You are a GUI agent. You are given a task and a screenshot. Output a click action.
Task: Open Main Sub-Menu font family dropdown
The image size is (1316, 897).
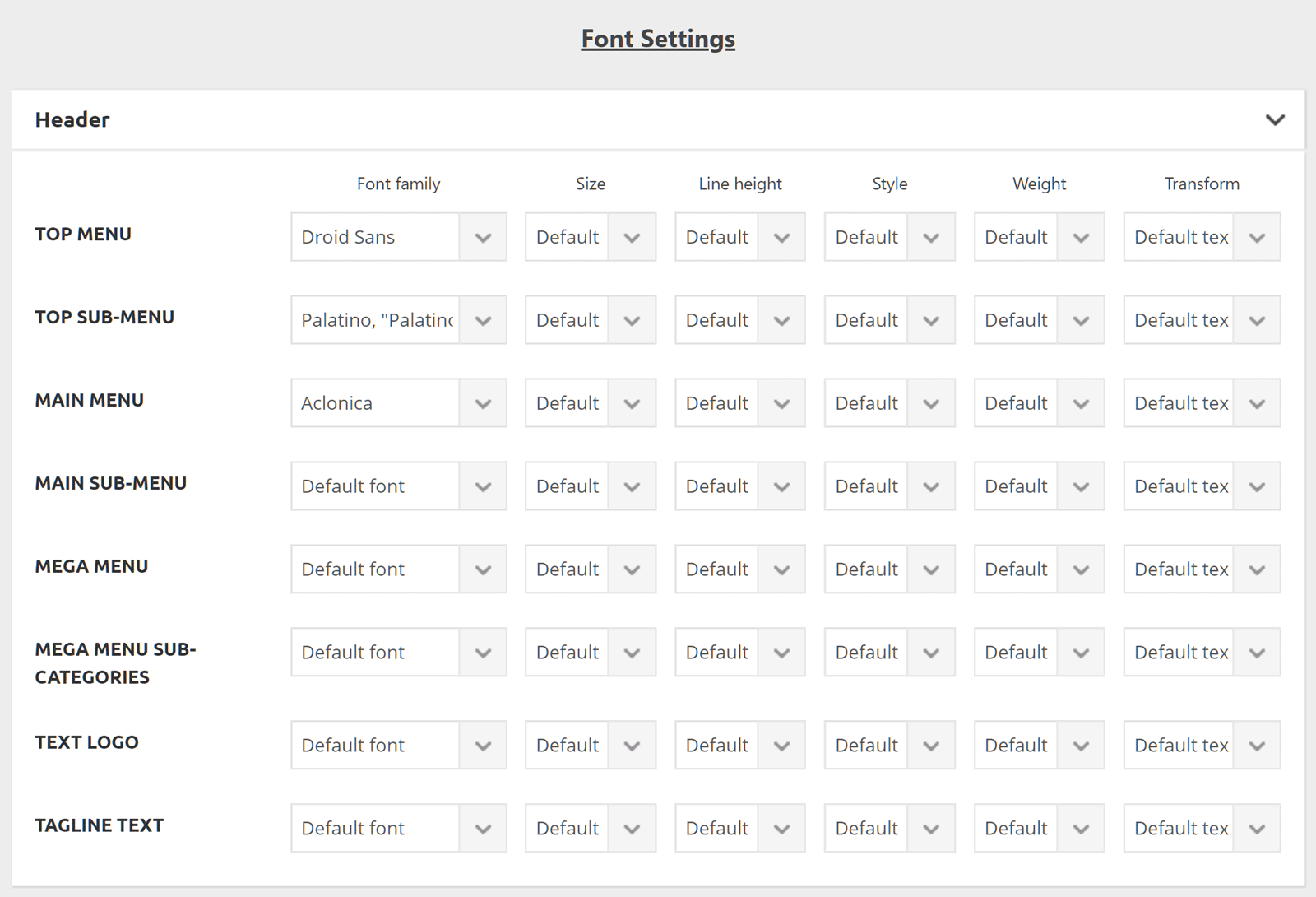[x=398, y=486]
